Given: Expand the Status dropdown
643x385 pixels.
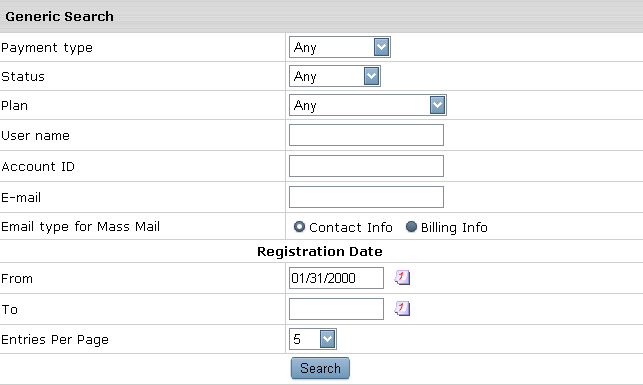Looking at the screenshot, I should click(335, 76).
